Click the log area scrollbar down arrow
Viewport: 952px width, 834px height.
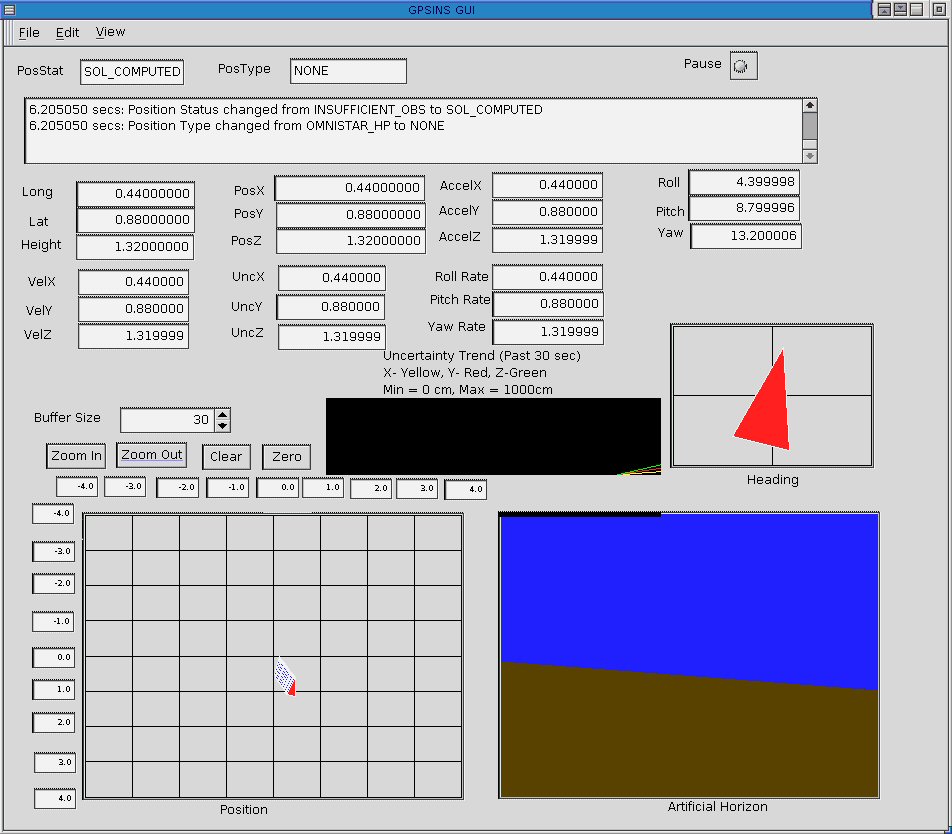pyautogui.click(x=809, y=156)
